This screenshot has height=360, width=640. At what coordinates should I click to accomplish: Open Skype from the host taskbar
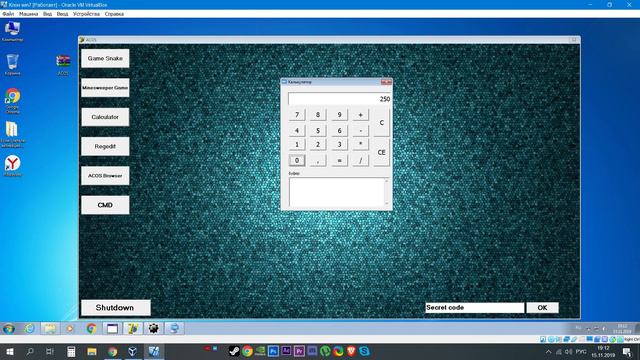(x=364, y=351)
